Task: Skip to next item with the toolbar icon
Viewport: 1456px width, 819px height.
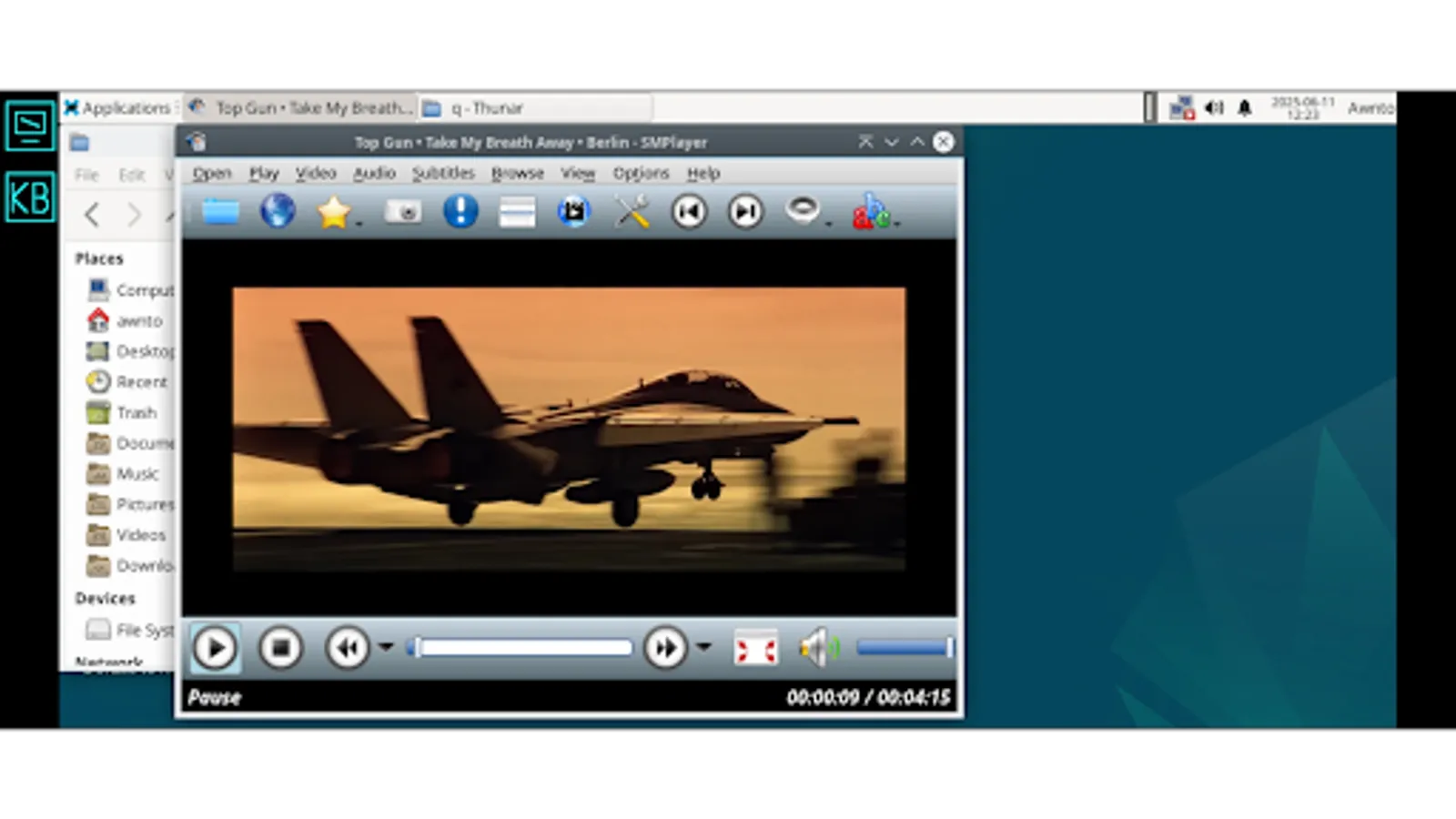Action: tap(745, 211)
